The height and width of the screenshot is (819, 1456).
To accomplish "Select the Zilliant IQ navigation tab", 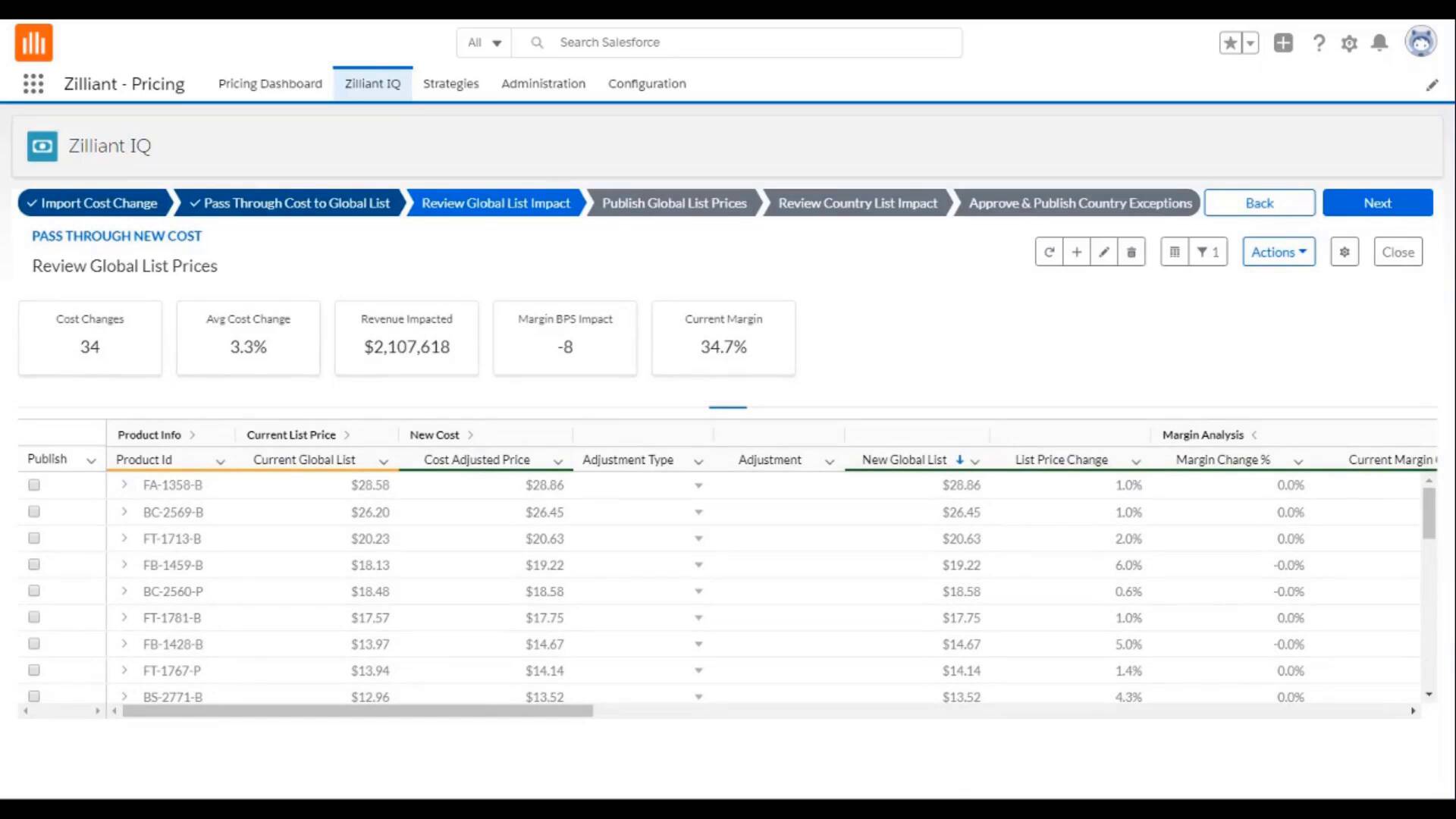I will coord(372,83).
